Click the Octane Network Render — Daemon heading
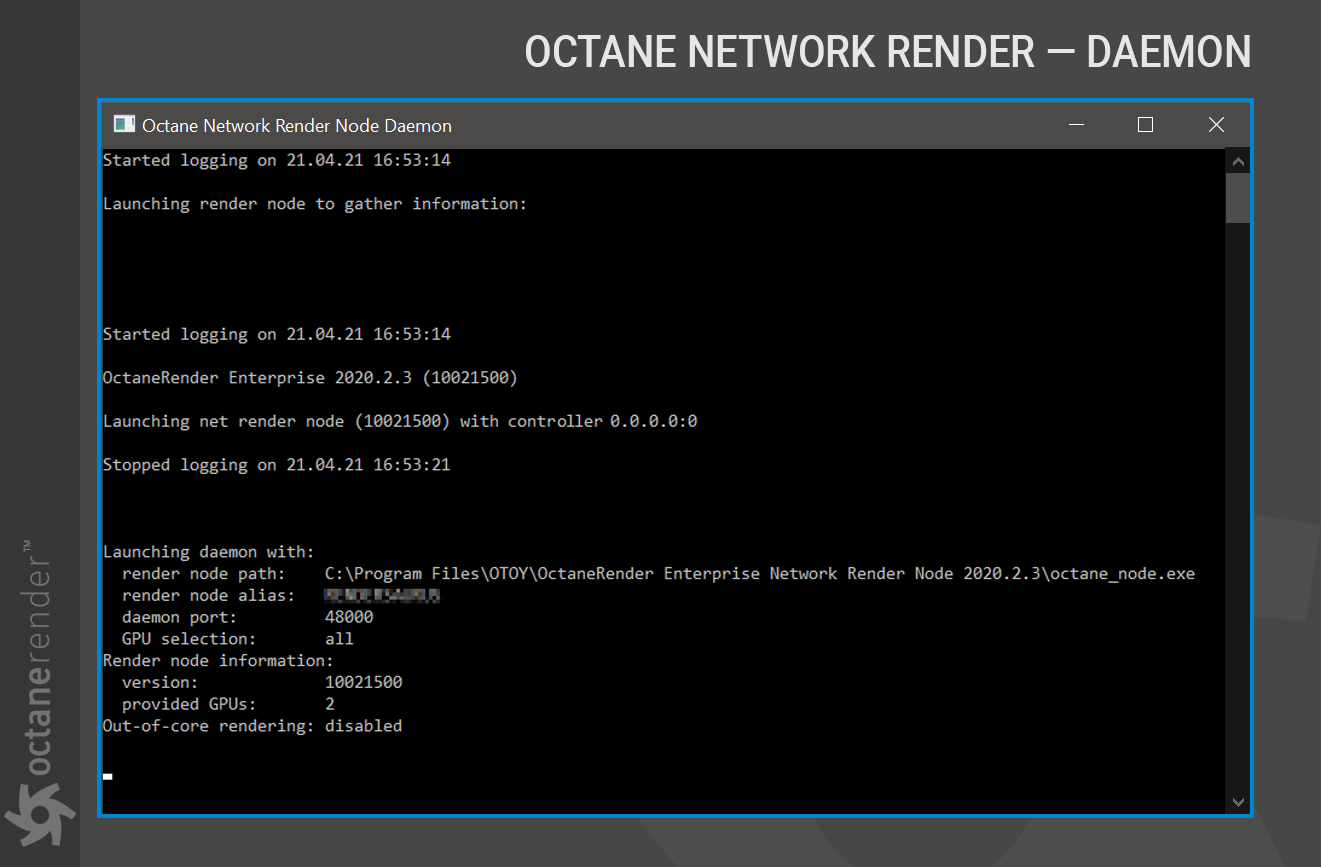The image size is (1321, 867). pyautogui.click(x=887, y=52)
